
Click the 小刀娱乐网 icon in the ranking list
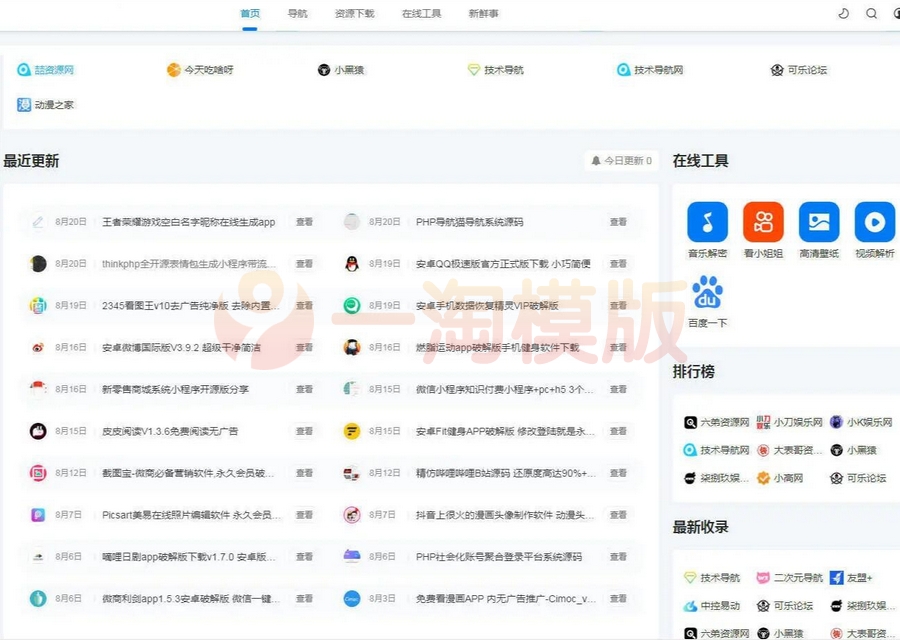point(762,422)
